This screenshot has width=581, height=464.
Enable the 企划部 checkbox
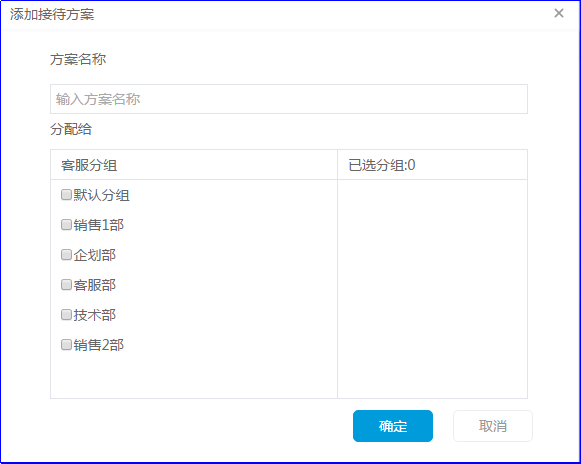click(x=66, y=255)
